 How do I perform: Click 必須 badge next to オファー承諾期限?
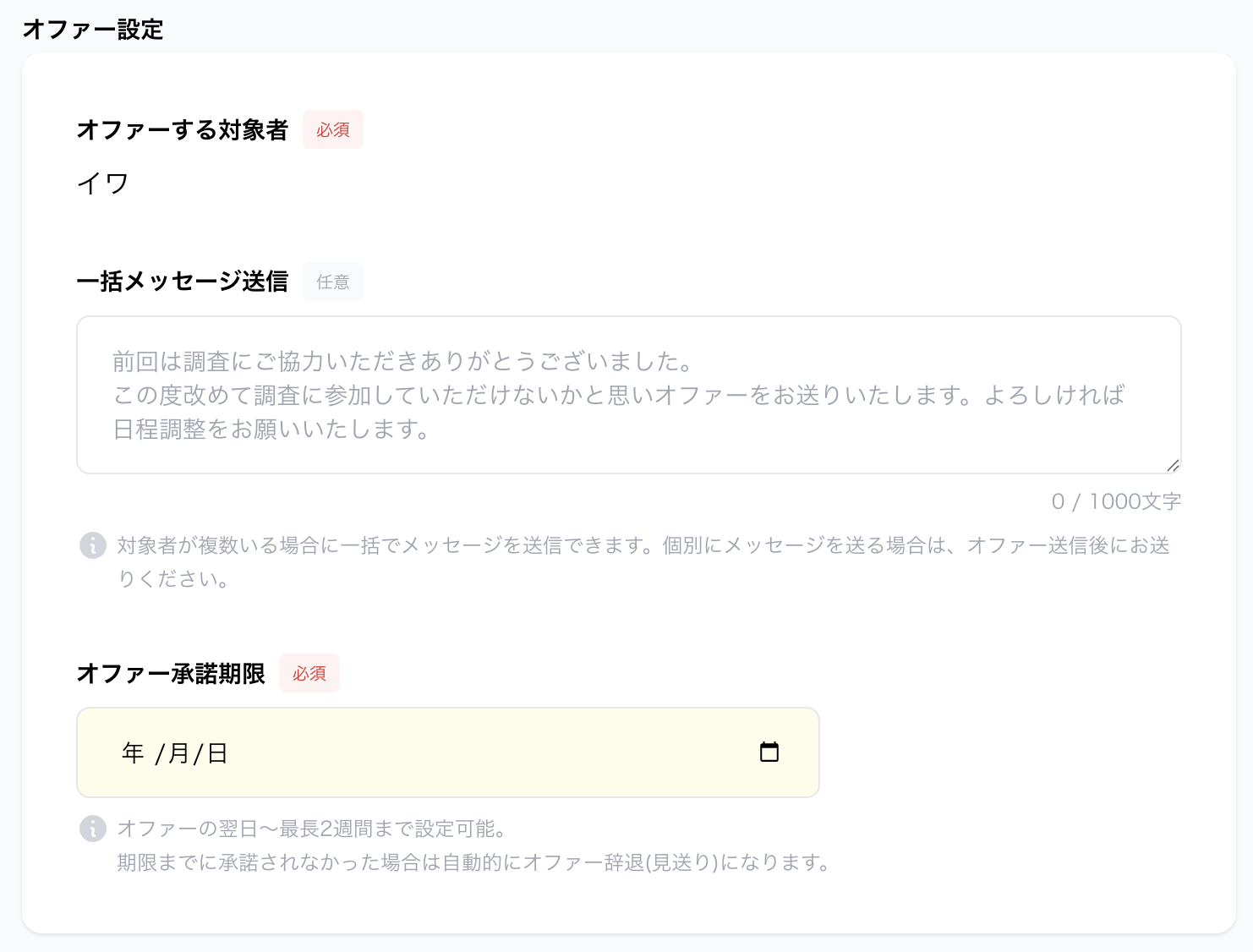309,673
